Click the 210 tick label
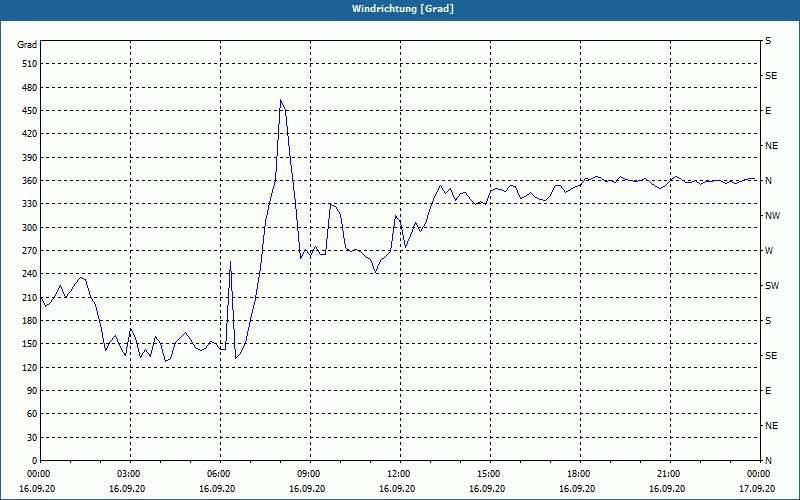 tap(30, 297)
